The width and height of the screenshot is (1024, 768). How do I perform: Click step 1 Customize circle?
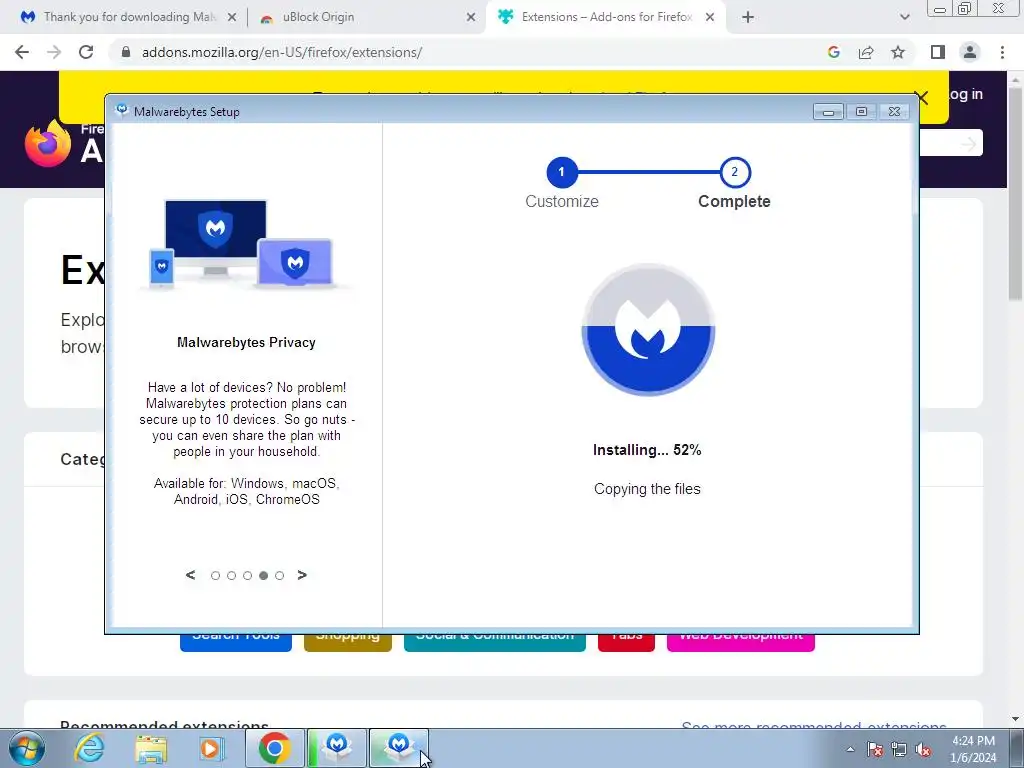point(562,172)
